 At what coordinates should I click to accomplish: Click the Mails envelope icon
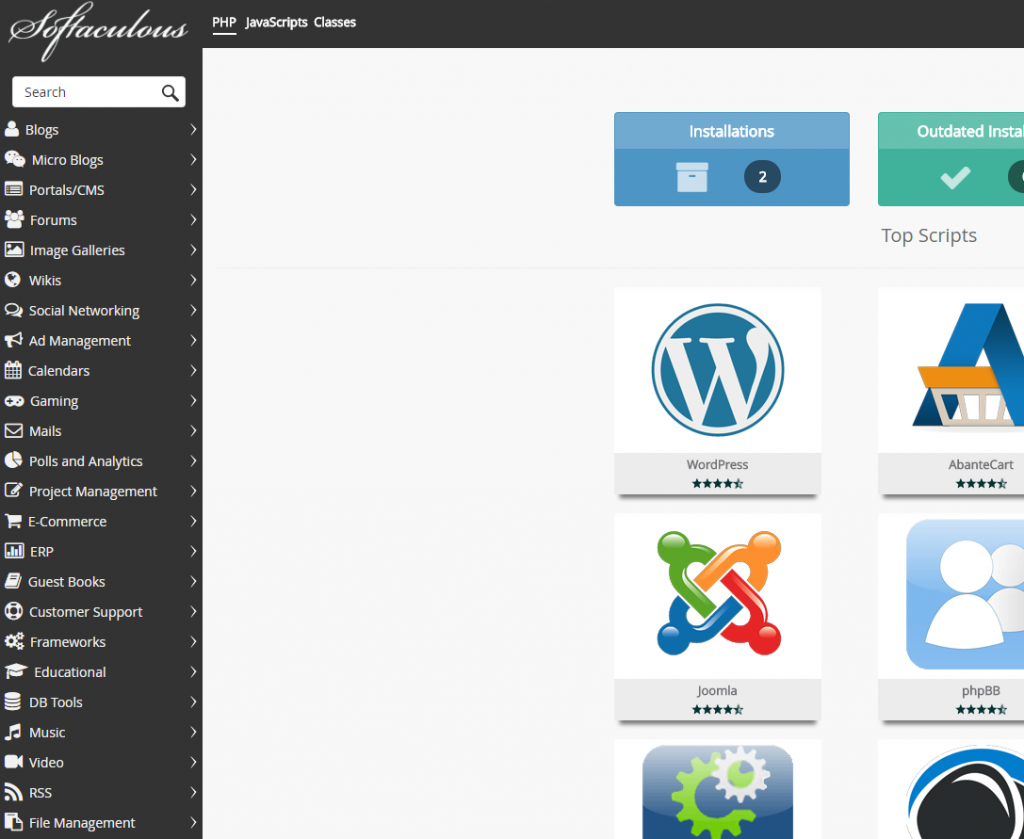point(14,430)
